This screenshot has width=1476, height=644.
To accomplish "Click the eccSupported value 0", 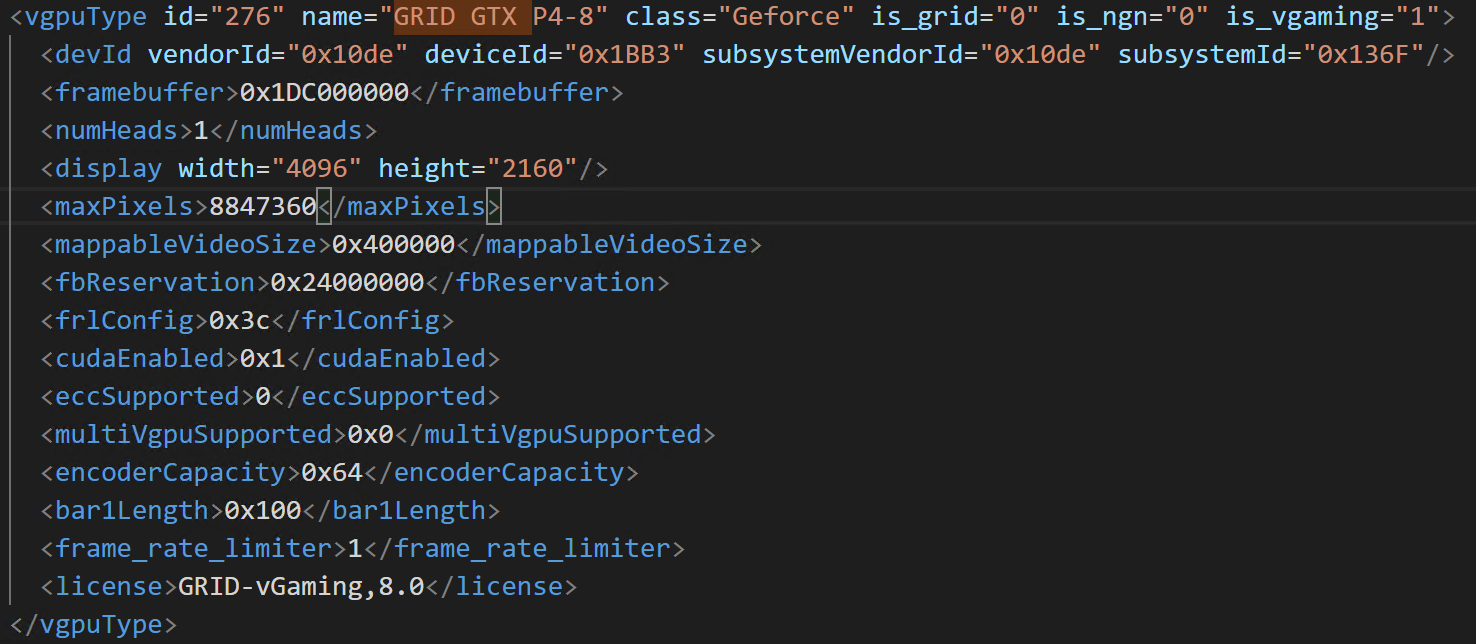I will click(x=263, y=396).
